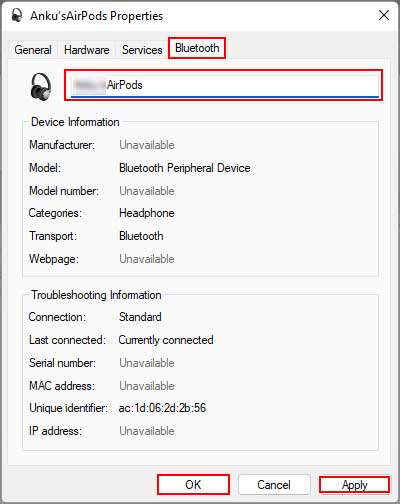Apply the device name change
The height and width of the screenshot is (504, 400).
coord(354,484)
